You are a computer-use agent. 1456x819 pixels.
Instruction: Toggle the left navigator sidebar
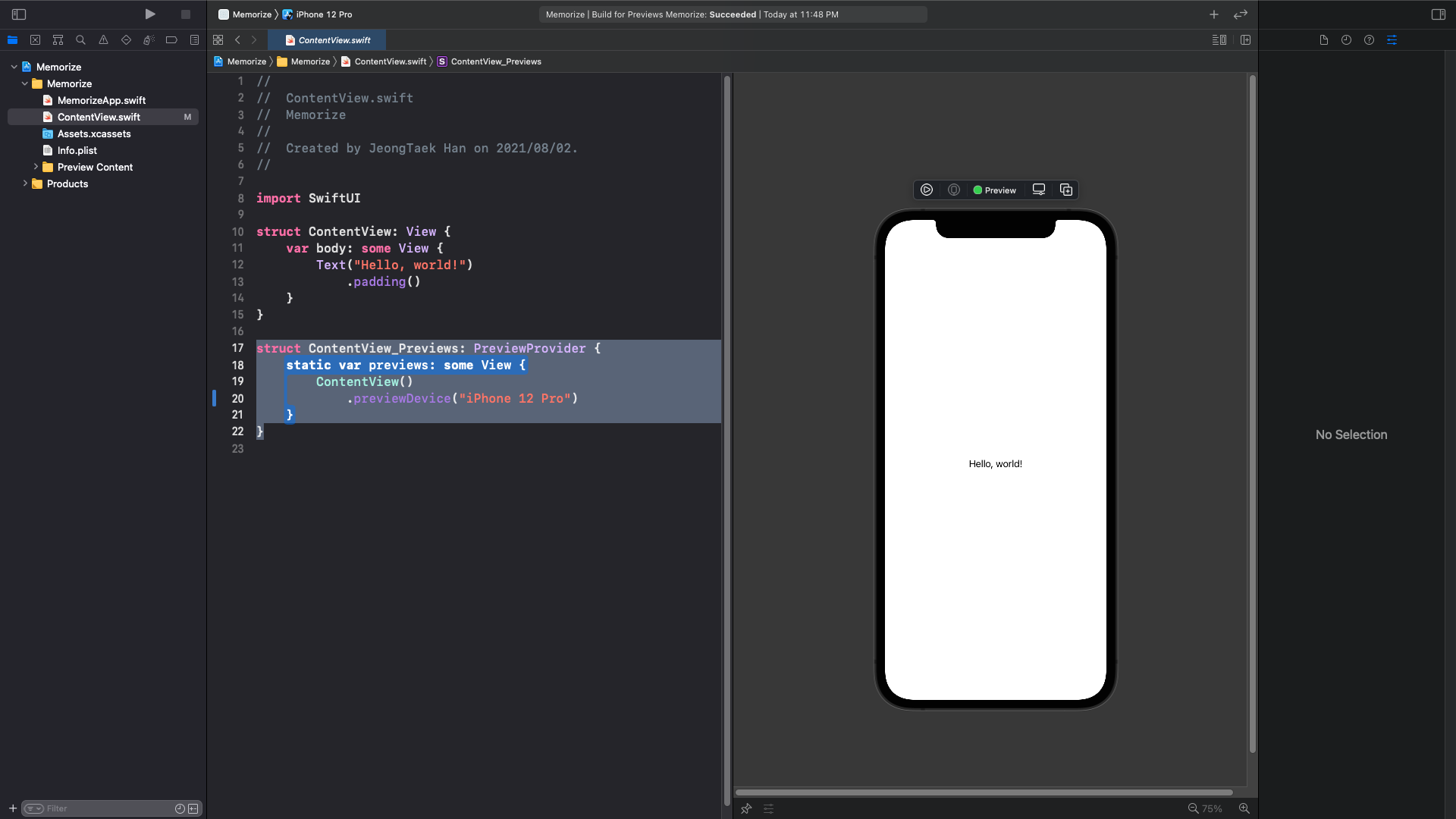coord(19,14)
